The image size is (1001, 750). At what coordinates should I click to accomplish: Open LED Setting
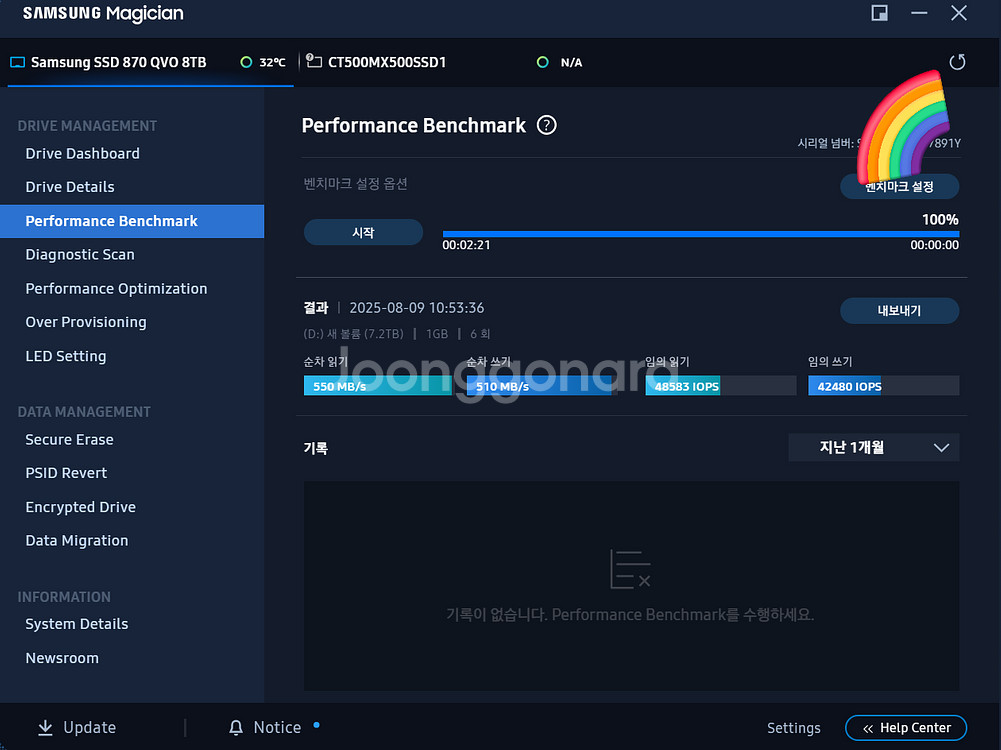click(x=66, y=356)
